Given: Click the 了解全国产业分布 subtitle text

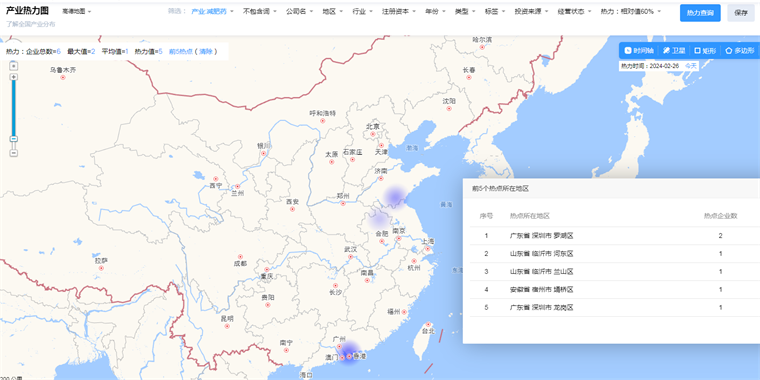Looking at the screenshot, I should coord(31,24).
